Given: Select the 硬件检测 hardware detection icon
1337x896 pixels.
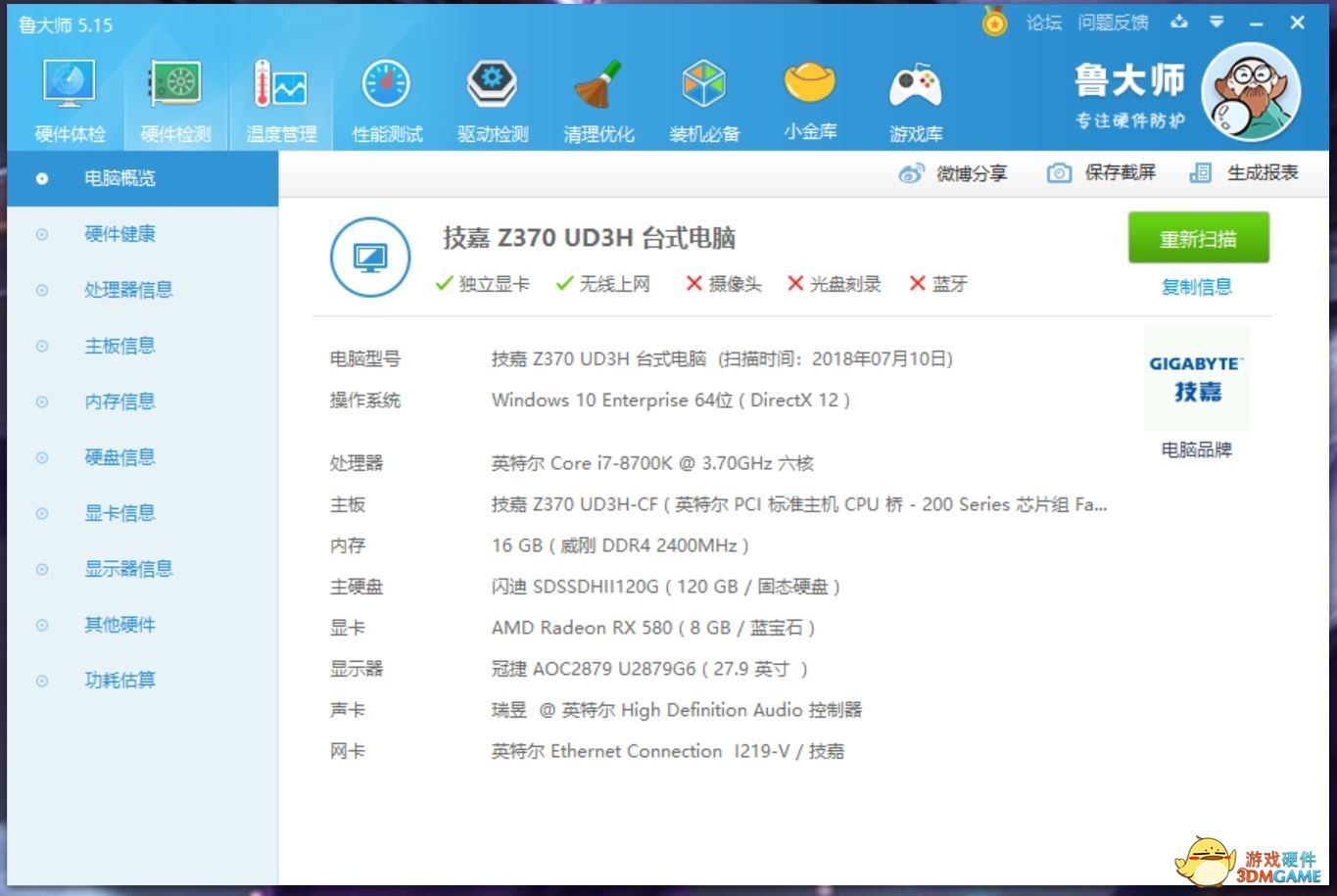Looking at the screenshot, I should 175,102.
